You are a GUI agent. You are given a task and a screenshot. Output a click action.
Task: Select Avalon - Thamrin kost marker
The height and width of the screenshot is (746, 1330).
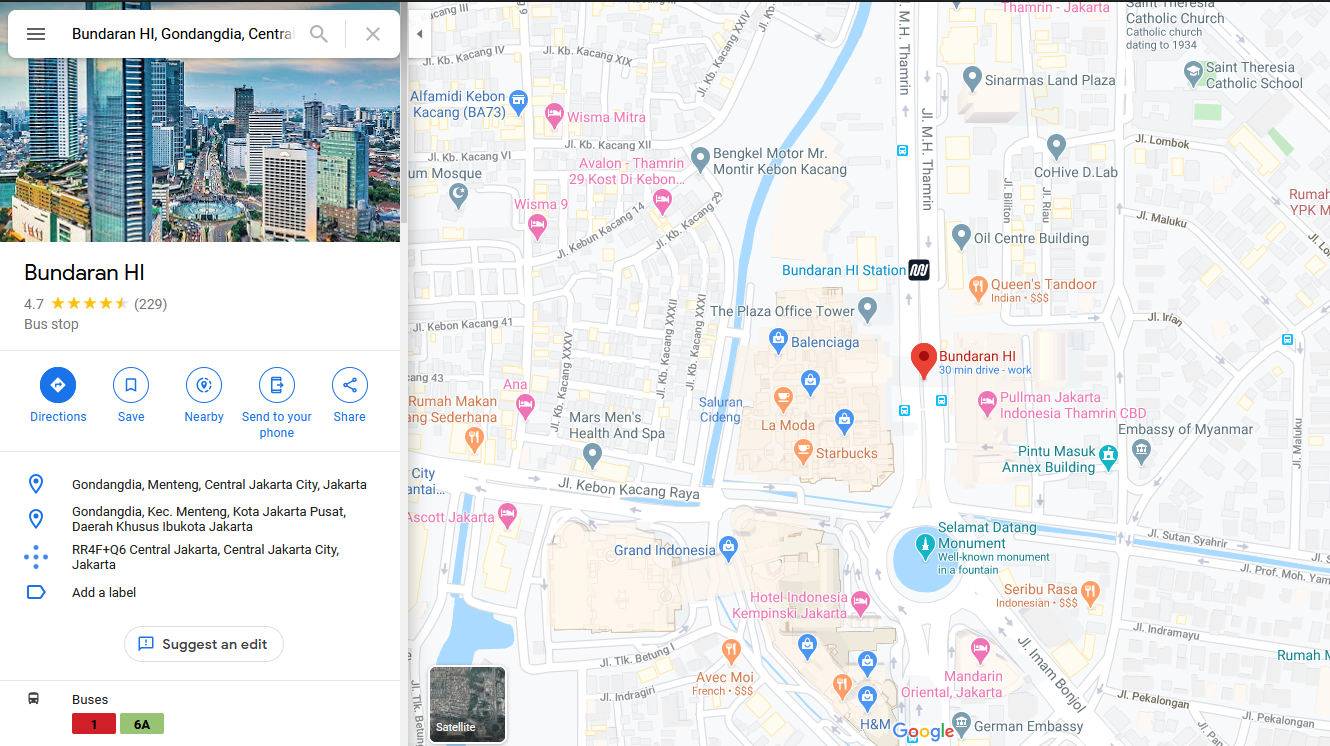pyautogui.click(x=661, y=202)
